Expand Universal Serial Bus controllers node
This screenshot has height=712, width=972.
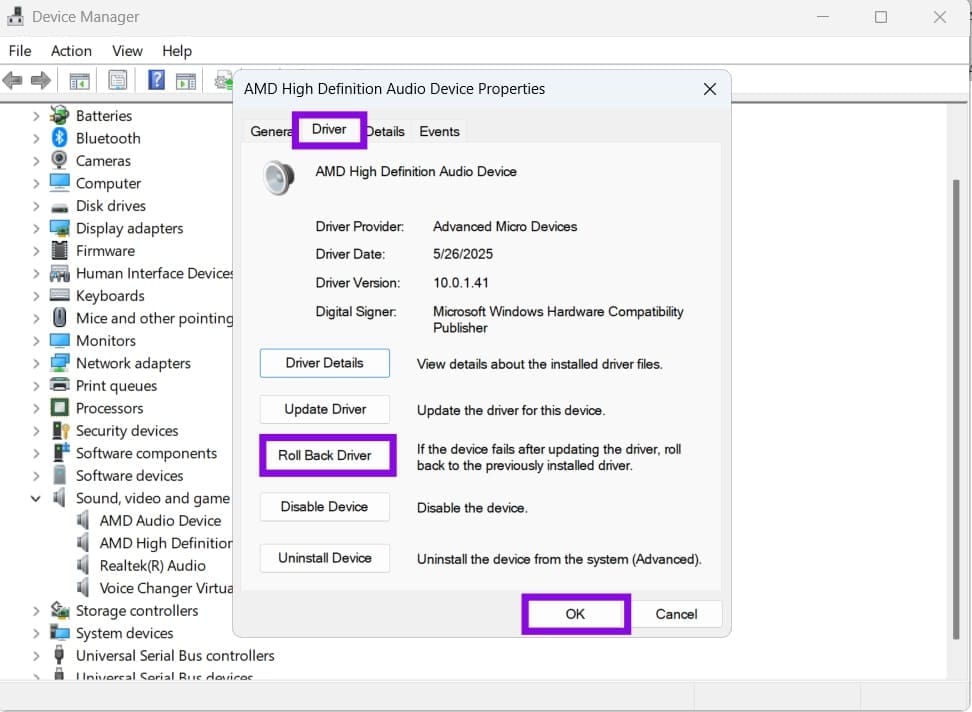(36, 656)
